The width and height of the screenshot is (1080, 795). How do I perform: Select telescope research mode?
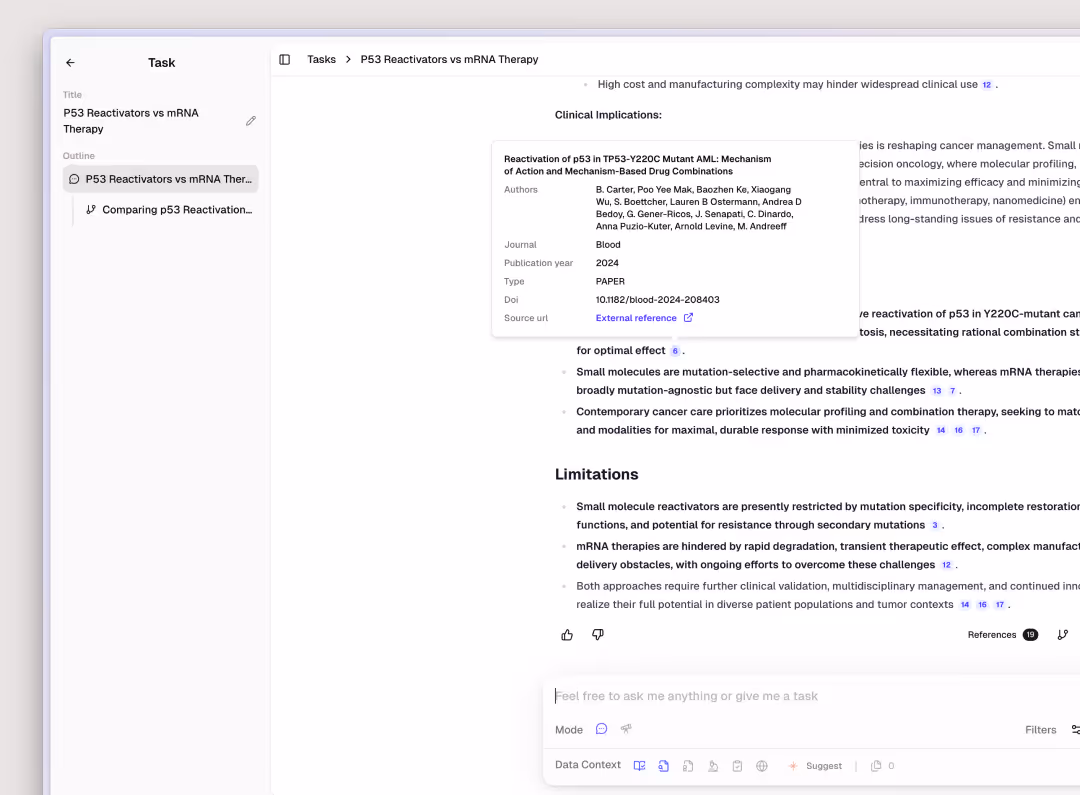click(626, 729)
